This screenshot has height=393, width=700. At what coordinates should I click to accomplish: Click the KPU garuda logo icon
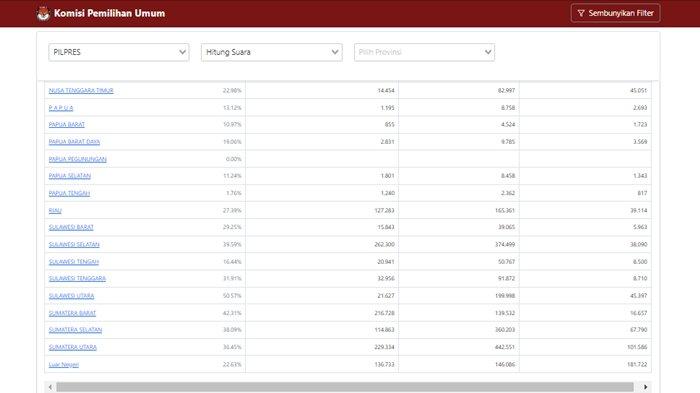(43, 13)
